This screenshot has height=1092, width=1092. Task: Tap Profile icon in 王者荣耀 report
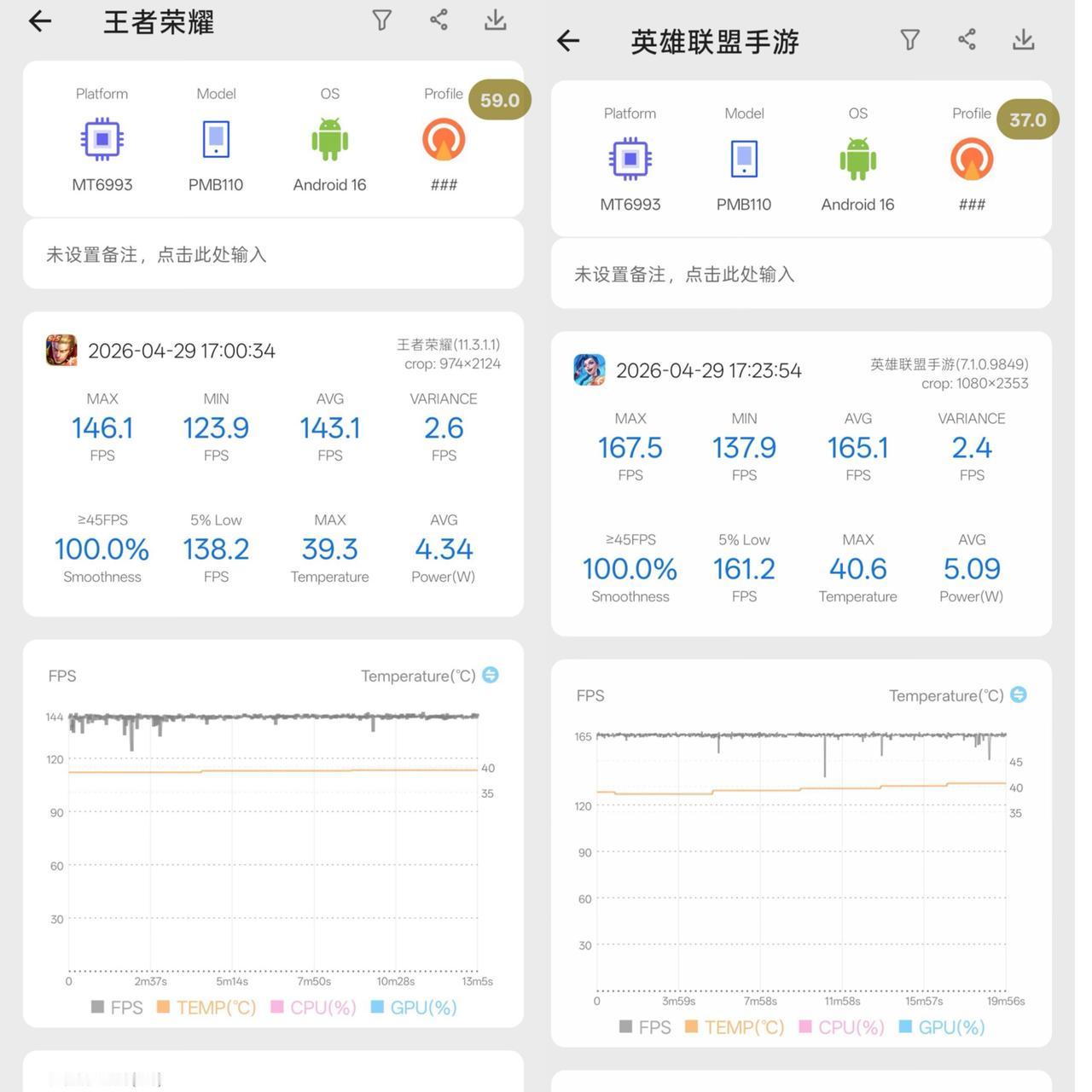pyautogui.click(x=444, y=139)
